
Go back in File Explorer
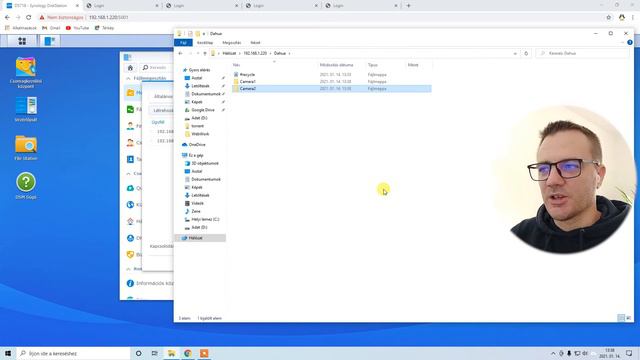[180, 53]
